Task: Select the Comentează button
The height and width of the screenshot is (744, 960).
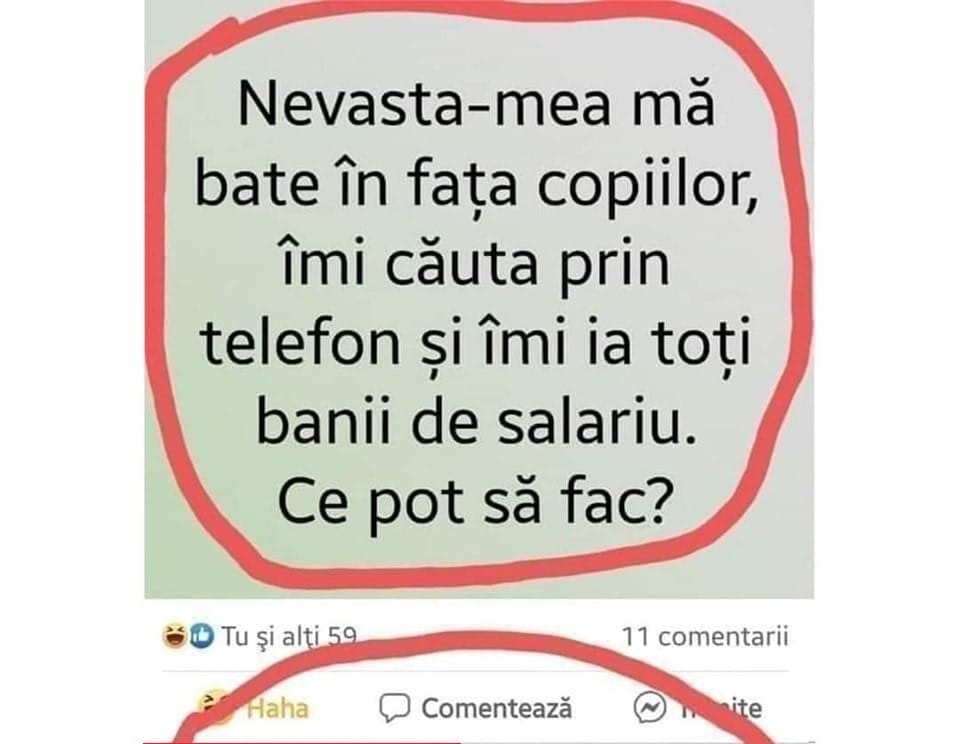Action: [x=476, y=708]
